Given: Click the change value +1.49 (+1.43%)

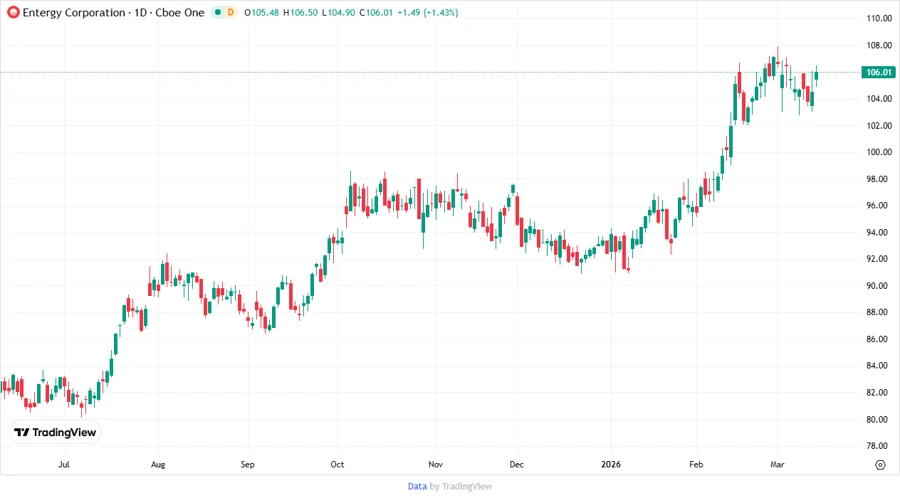Looking at the screenshot, I should tap(428, 12).
